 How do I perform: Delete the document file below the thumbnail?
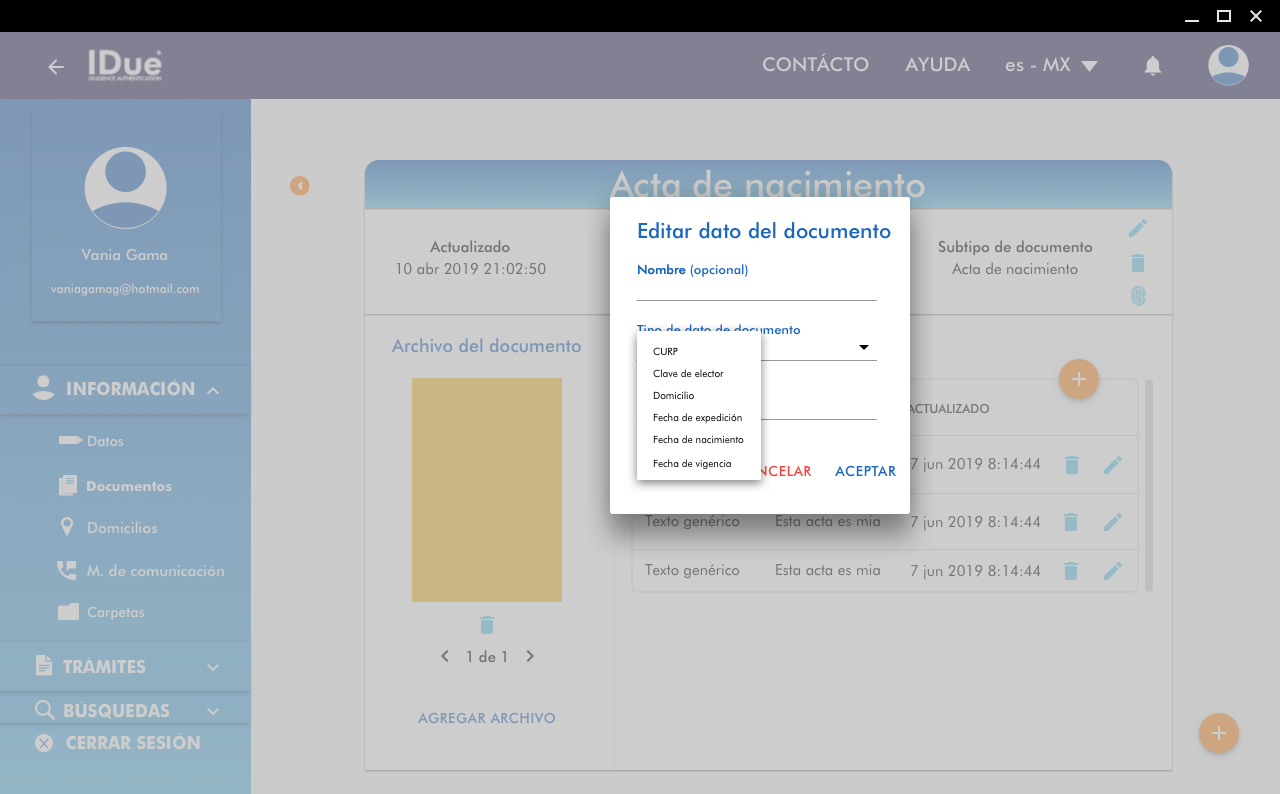tap(487, 625)
